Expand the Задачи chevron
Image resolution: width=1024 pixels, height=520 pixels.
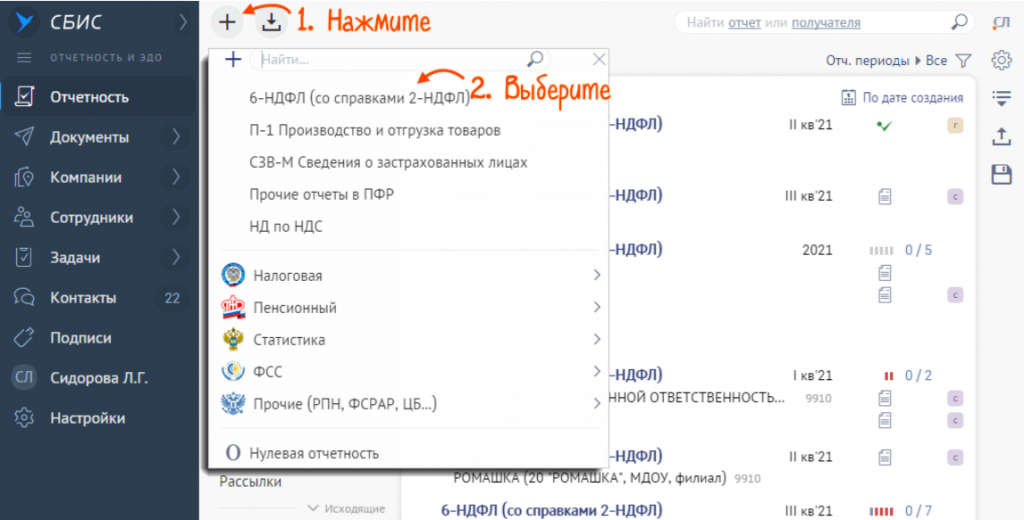point(176,257)
